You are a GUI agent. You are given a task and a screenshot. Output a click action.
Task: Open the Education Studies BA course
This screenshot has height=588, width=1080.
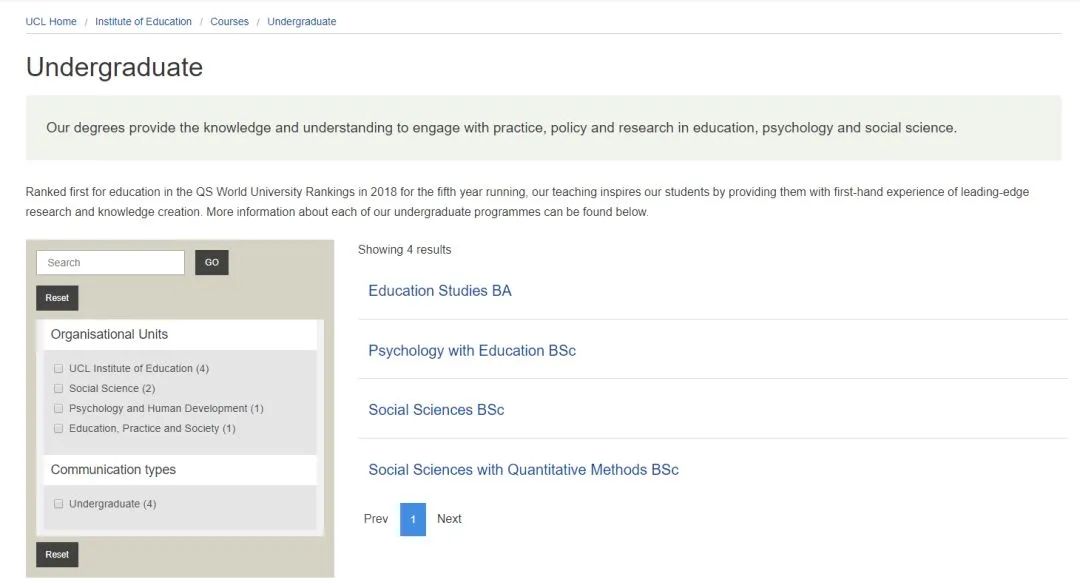click(439, 291)
